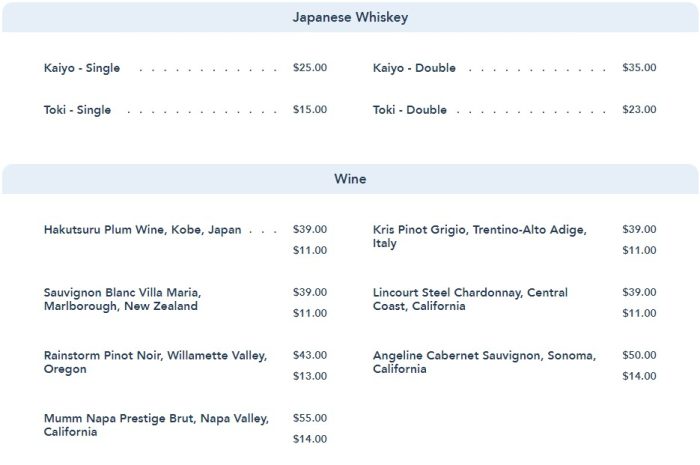
Task: Click the $35.00 Kaiyo Double price
Action: point(639,68)
